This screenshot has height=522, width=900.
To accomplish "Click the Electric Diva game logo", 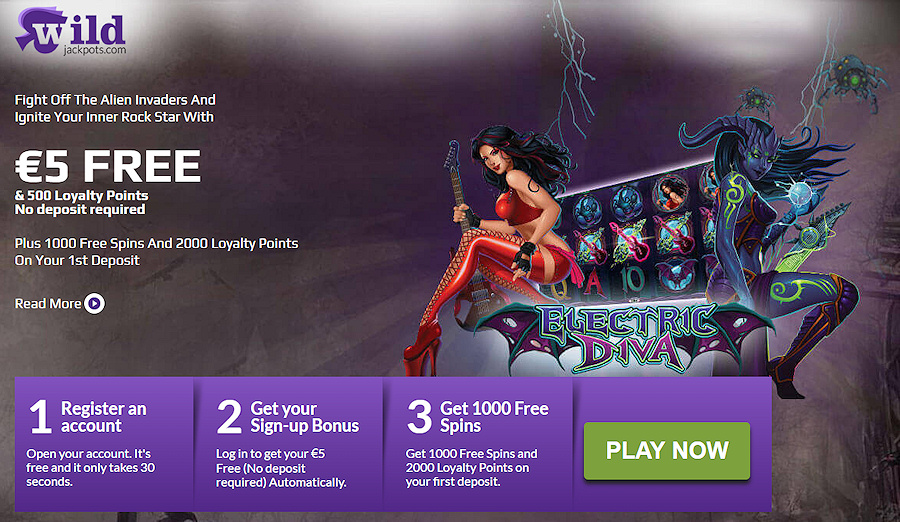I will coord(624,337).
